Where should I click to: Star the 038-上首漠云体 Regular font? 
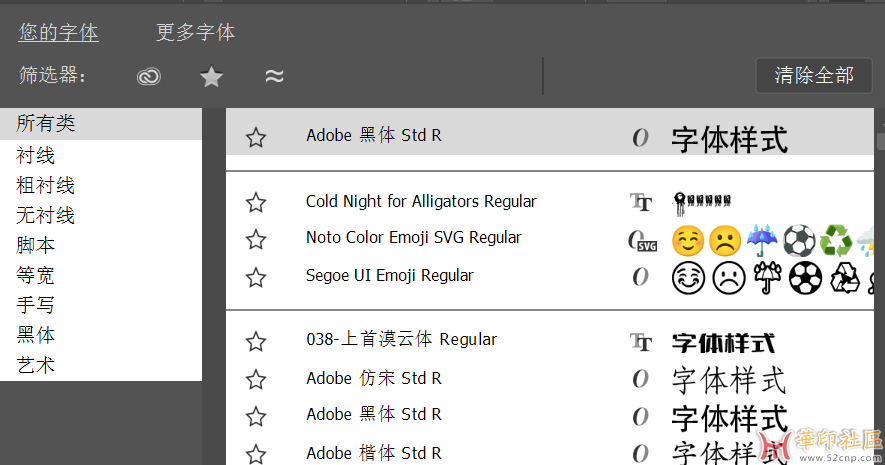[x=256, y=341]
